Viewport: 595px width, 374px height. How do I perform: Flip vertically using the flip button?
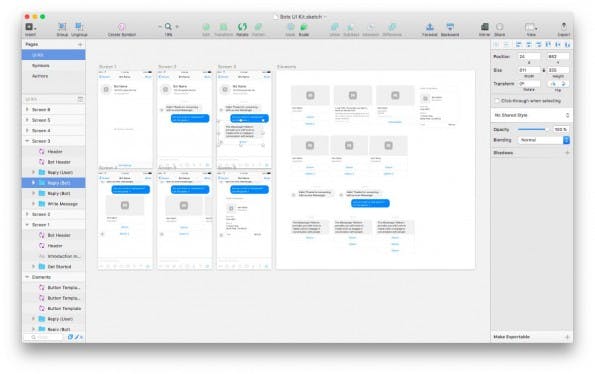[564, 84]
